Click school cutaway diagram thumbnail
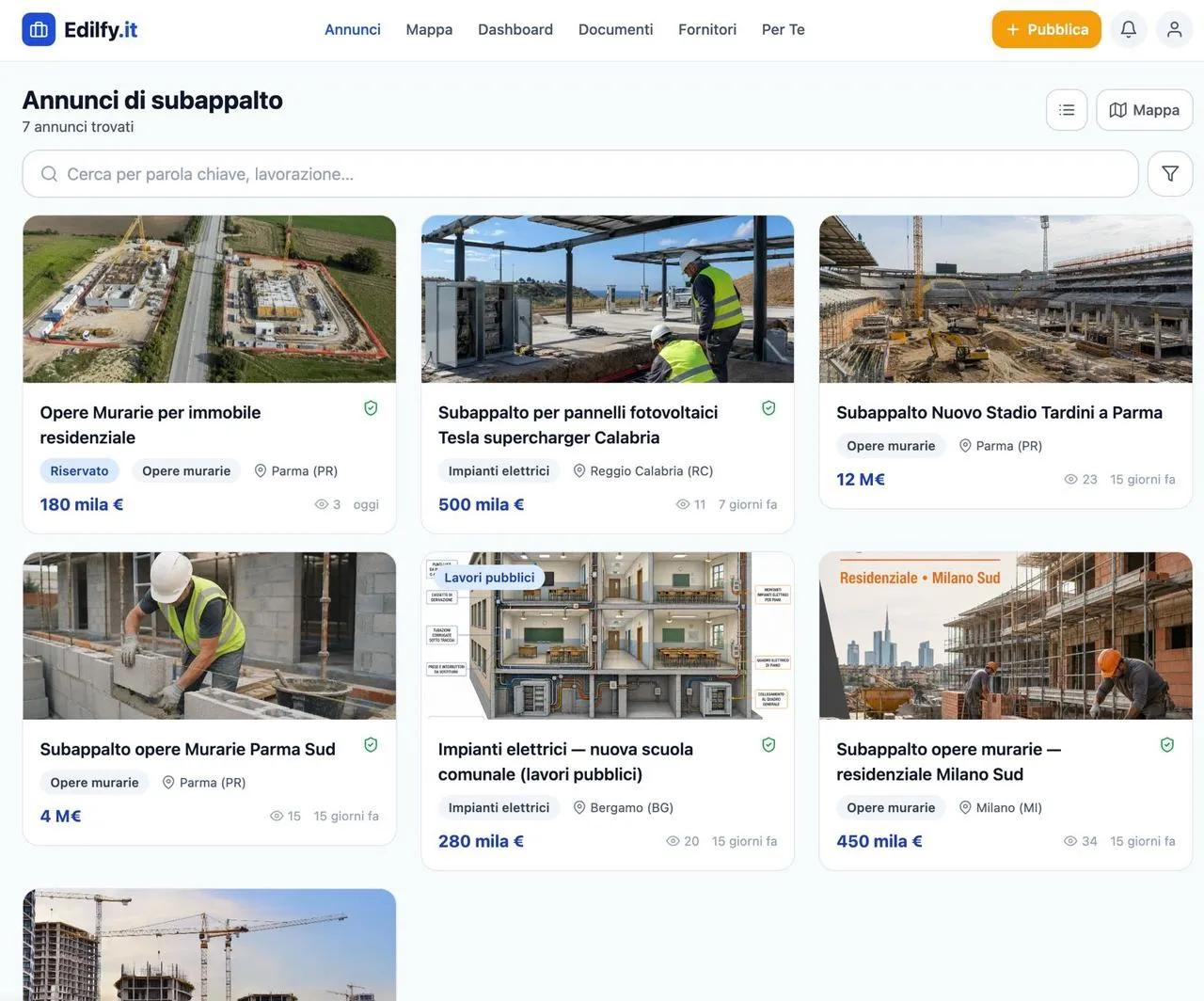Image resolution: width=1204 pixels, height=1001 pixels. click(x=608, y=636)
